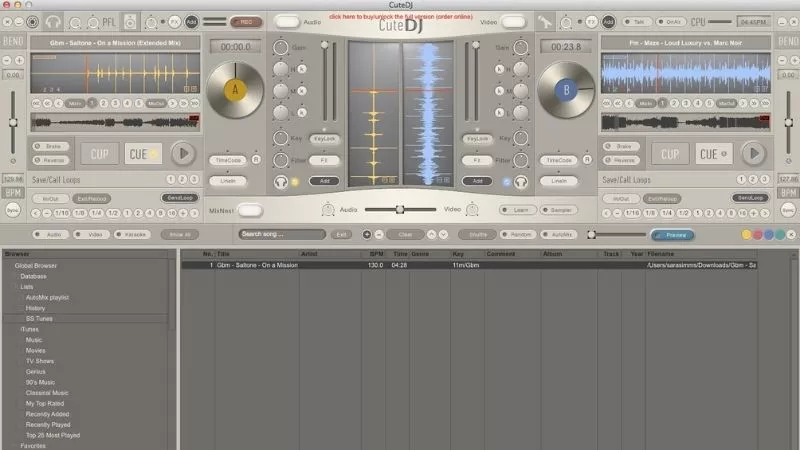The height and width of the screenshot is (450, 800).
Task: Click the Search song field
Action: click(x=282, y=234)
